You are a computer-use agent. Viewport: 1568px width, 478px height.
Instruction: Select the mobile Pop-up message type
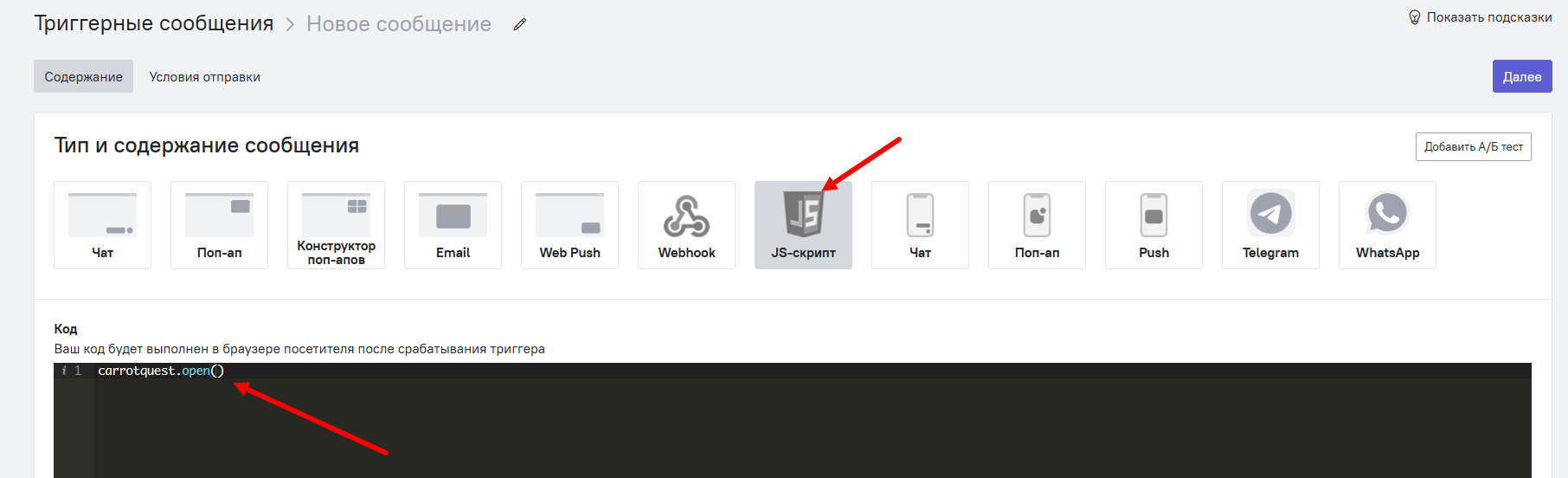tap(1037, 225)
